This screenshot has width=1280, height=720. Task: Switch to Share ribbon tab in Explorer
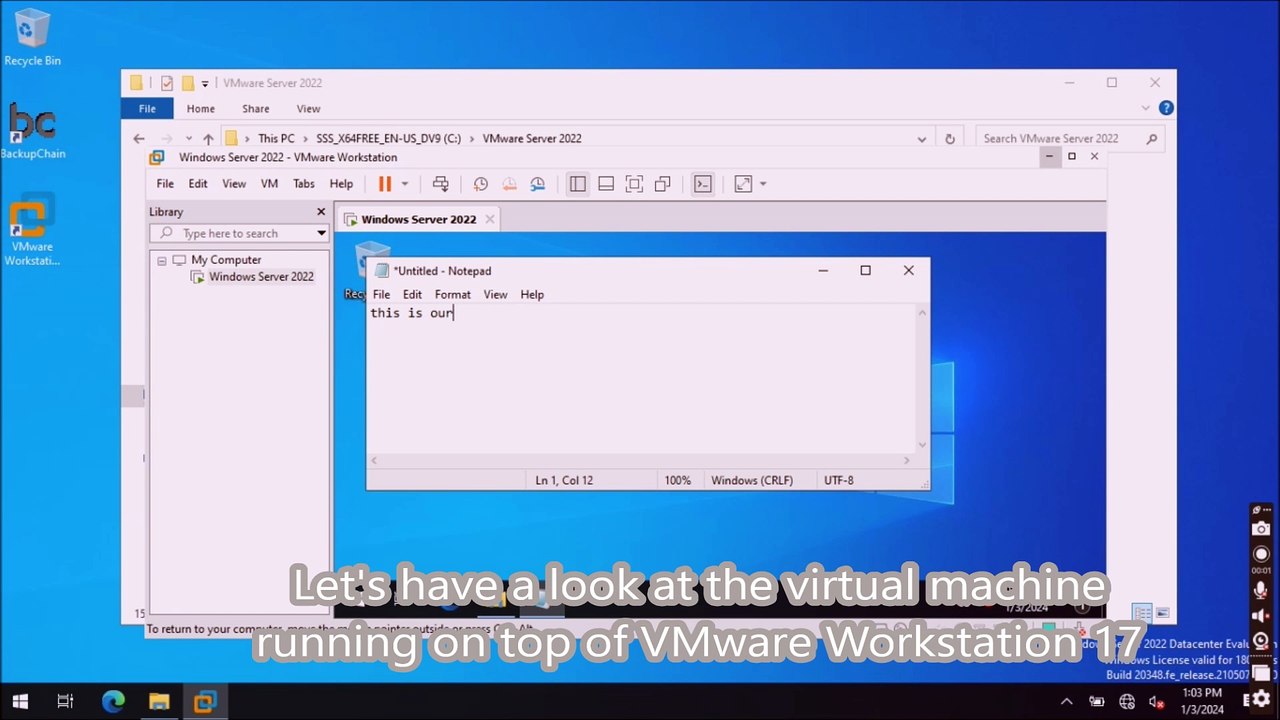[255, 109]
